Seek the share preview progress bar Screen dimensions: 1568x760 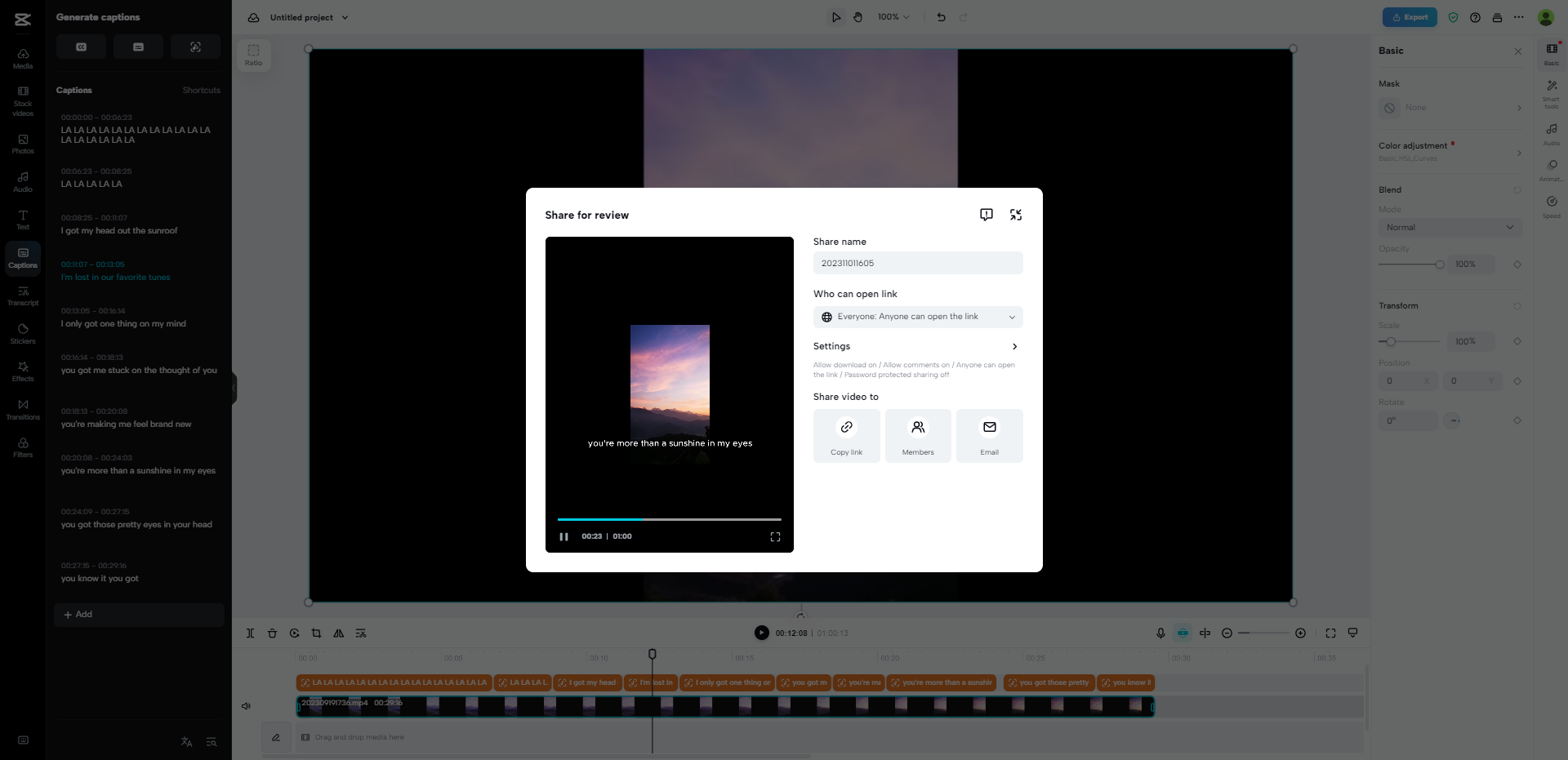670,519
